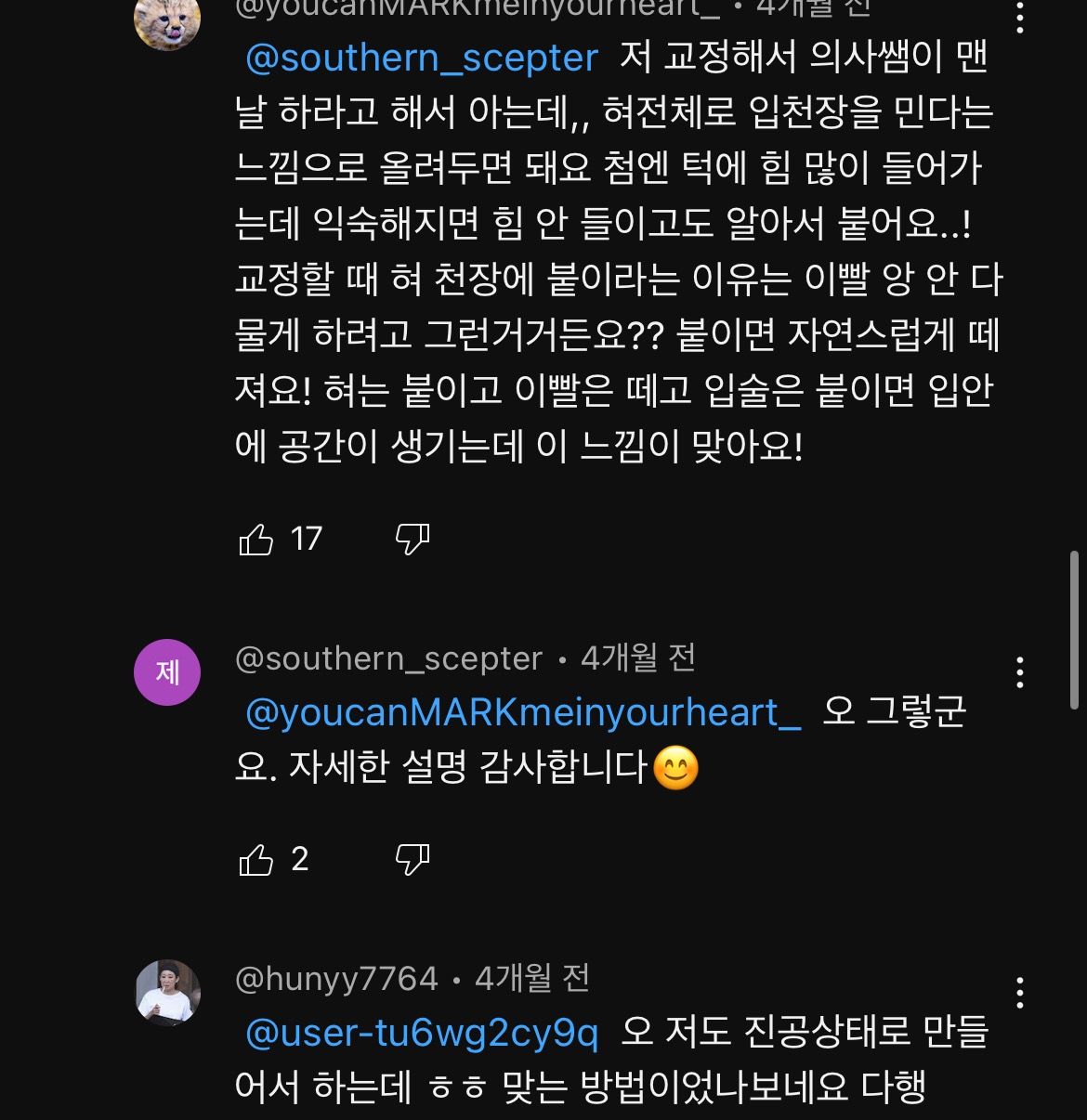Dislike the comment with 17 likes
The width and height of the screenshot is (1087, 1120).
point(413,540)
